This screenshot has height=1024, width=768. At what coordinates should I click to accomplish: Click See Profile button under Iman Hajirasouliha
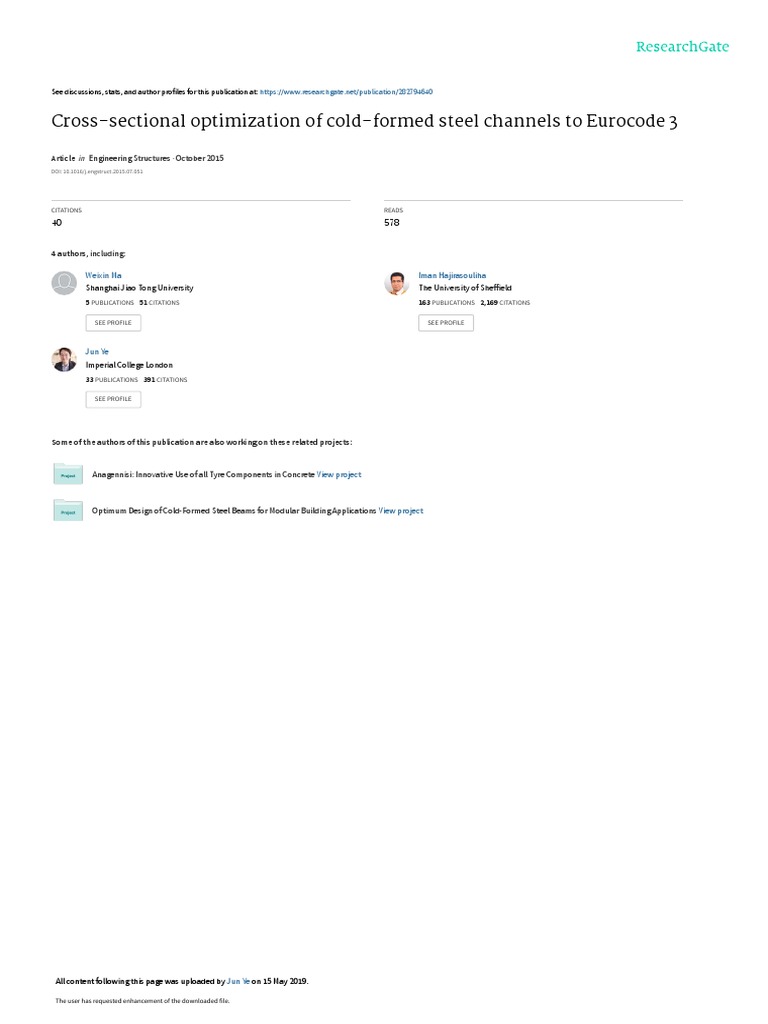pos(446,323)
